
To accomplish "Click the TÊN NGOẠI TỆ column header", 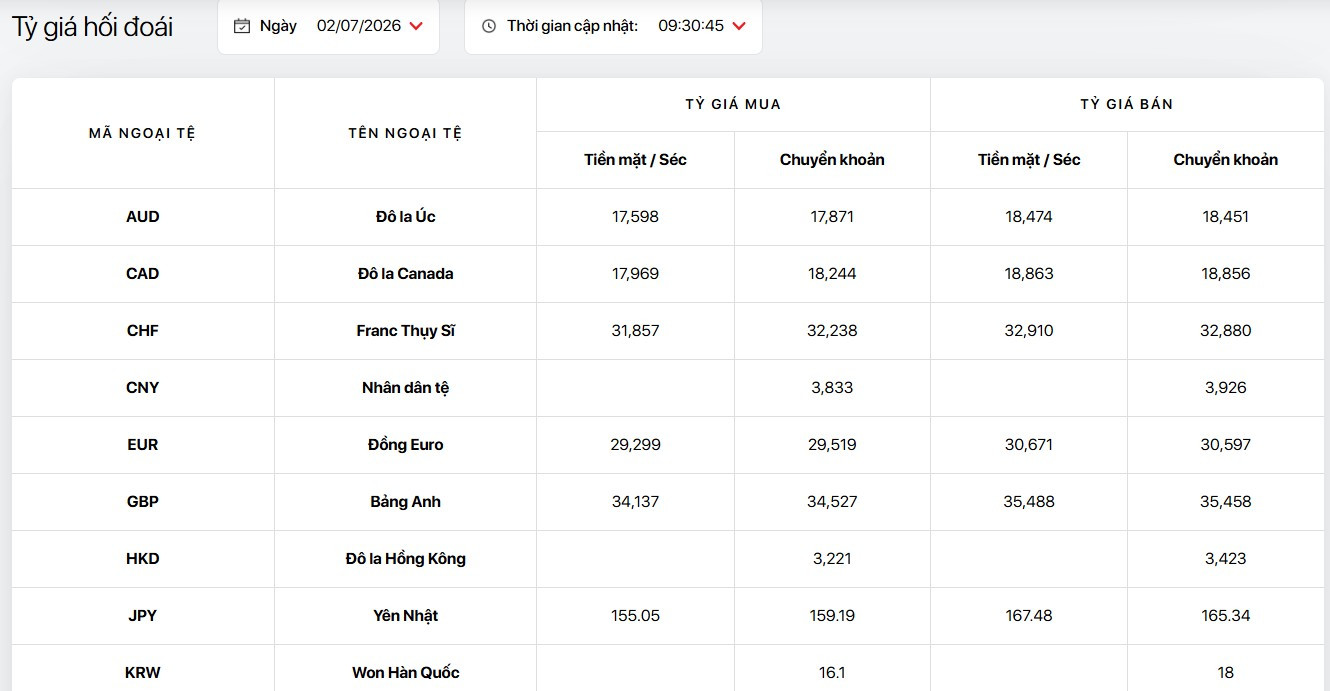I will pyautogui.click(x=405, y=133).
